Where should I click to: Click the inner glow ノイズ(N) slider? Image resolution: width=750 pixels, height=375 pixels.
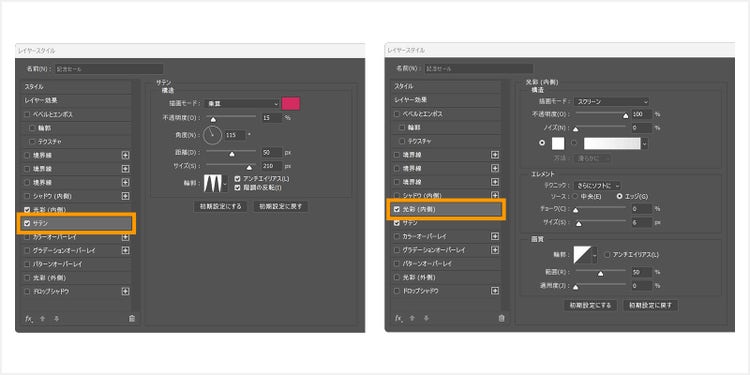click(x=601, y=128)
